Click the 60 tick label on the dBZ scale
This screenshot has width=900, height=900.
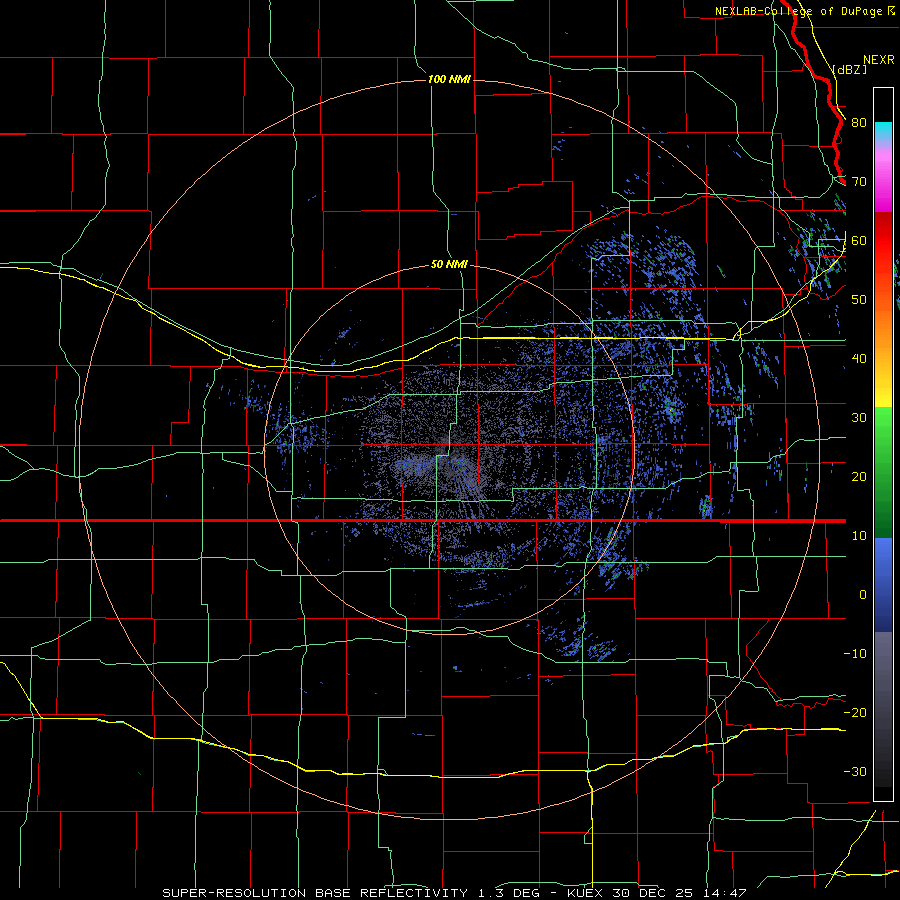tap(859, 241)
